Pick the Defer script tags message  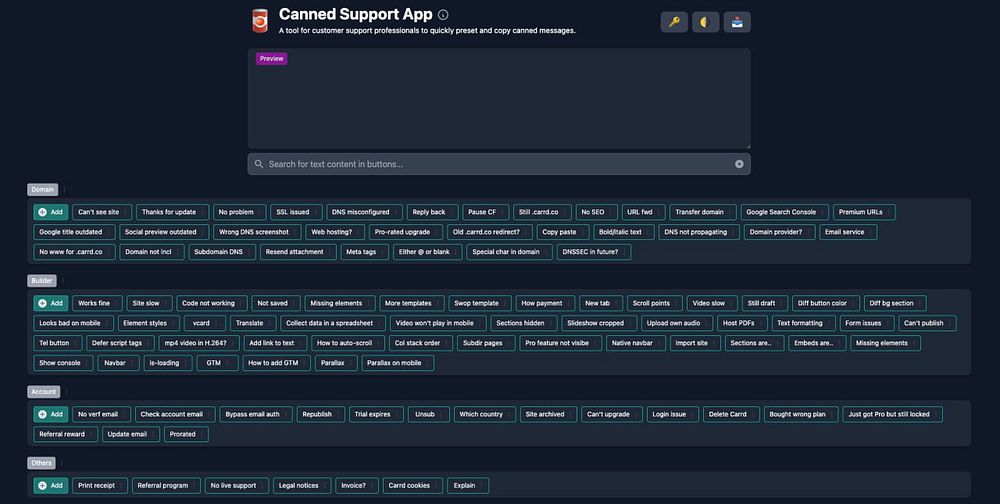point(121,343)
